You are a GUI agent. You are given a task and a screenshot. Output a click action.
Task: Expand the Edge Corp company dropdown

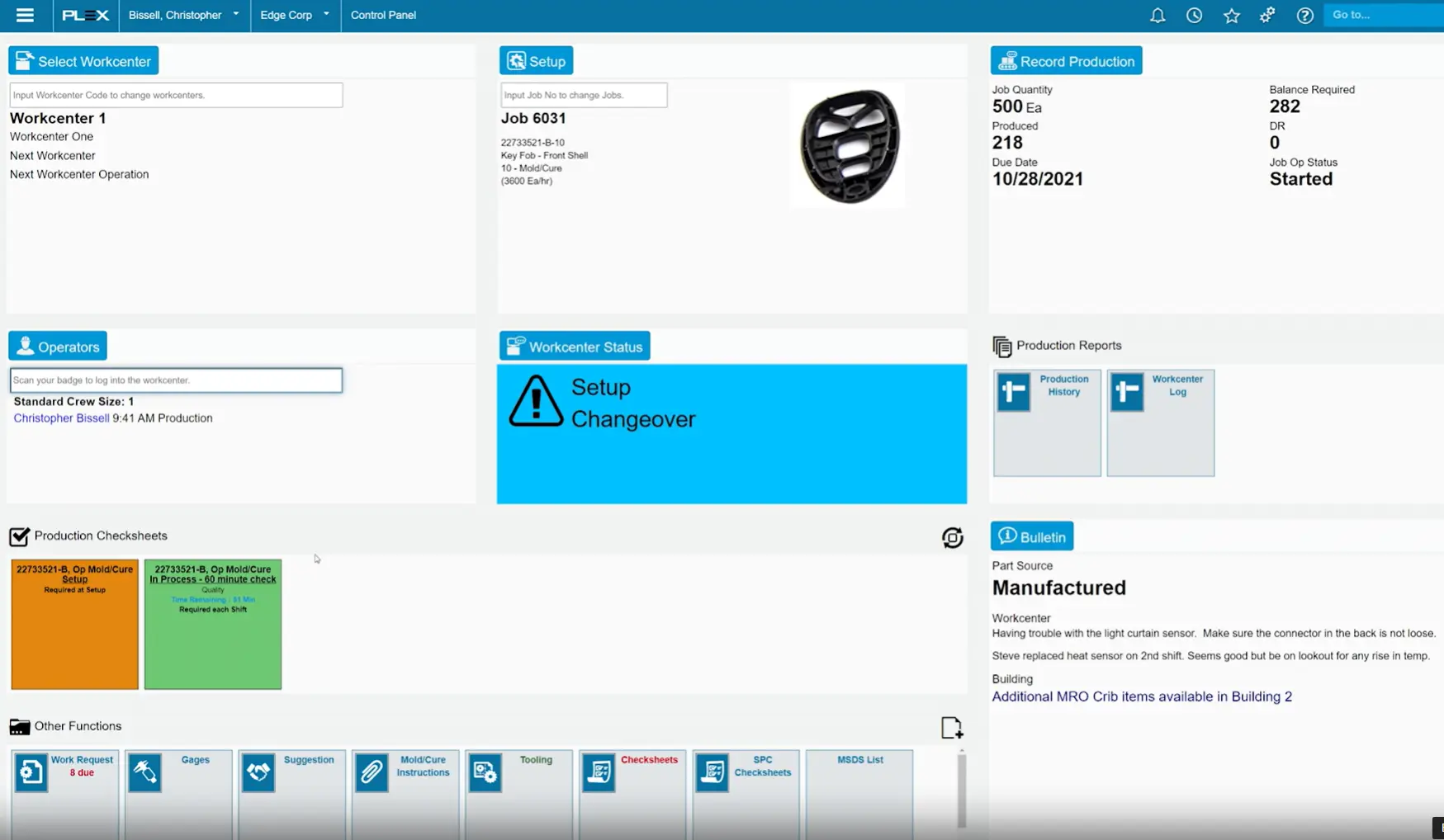click(x=295, y=15)
